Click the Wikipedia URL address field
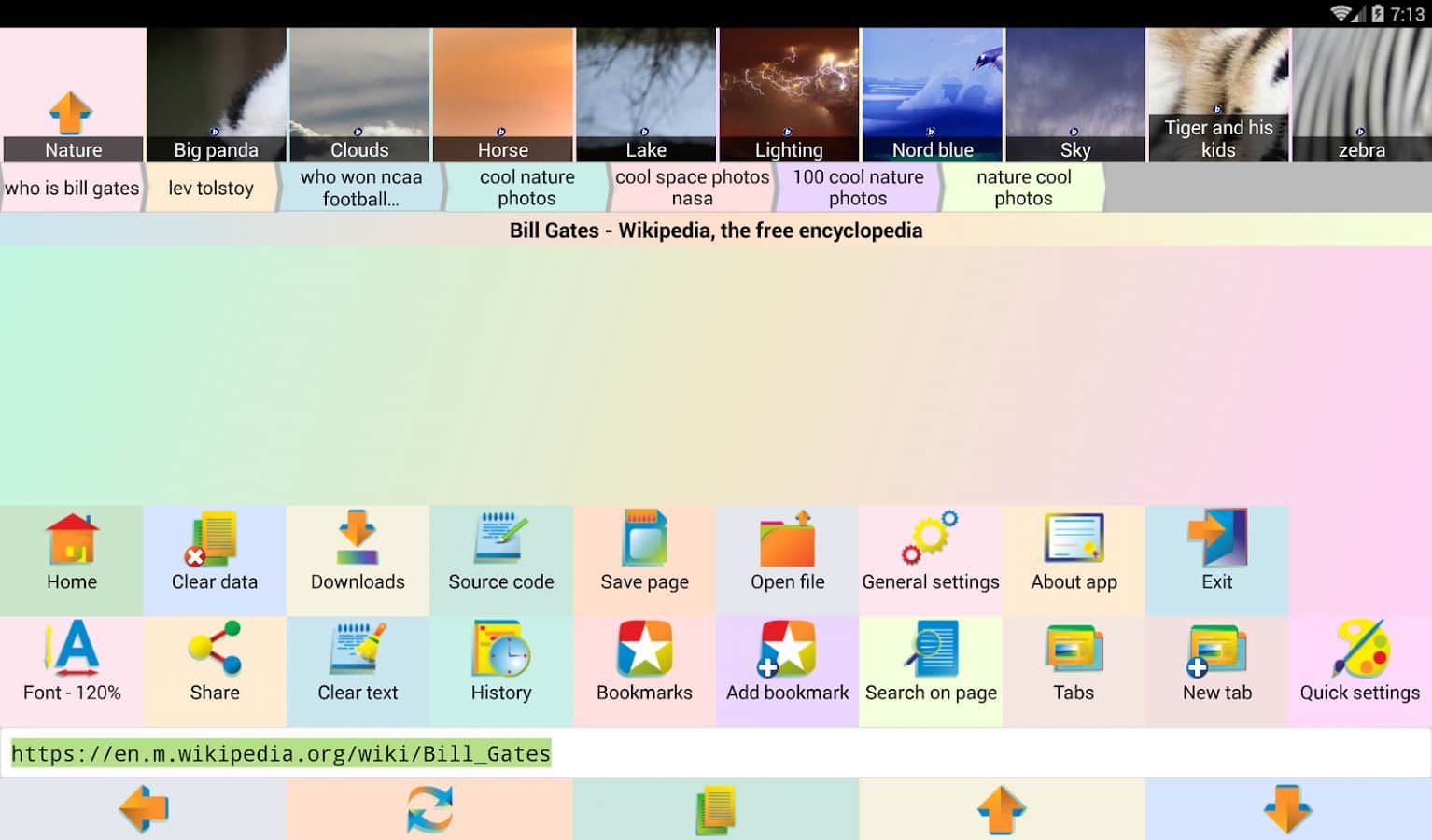The height and width of the screenshot is (840, 1432). (715, 753)
